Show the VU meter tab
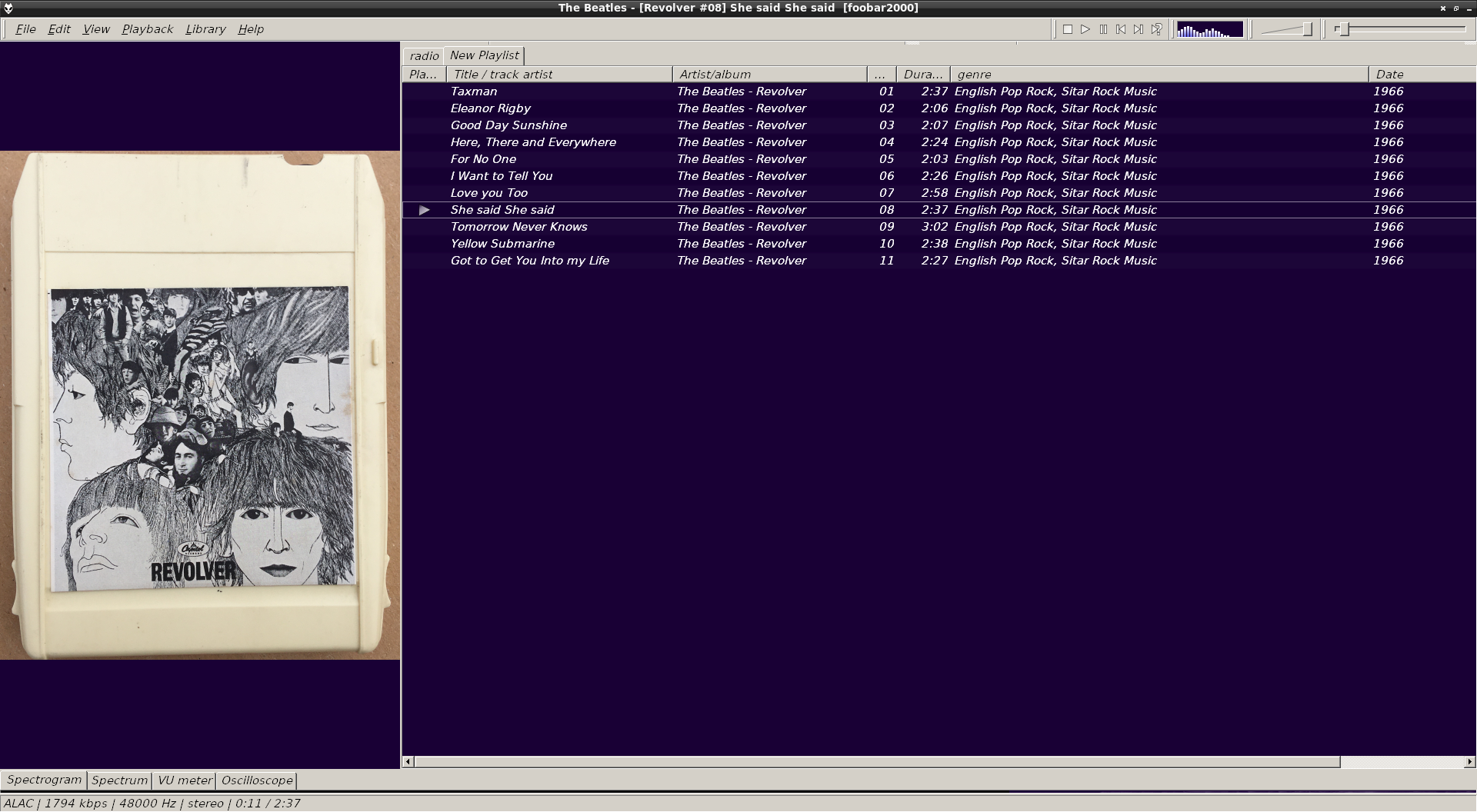The image size is (1477, 812). (185, 780)
